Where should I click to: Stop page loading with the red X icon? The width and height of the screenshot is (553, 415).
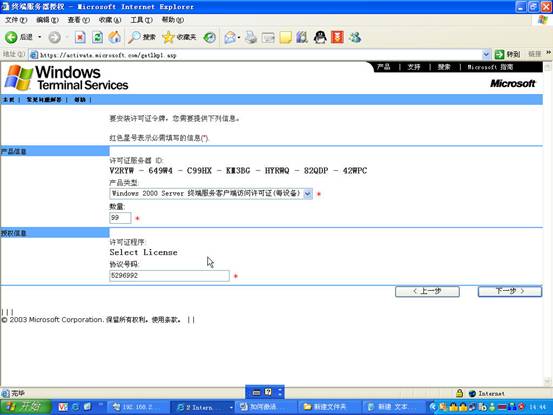pos(80,37)
